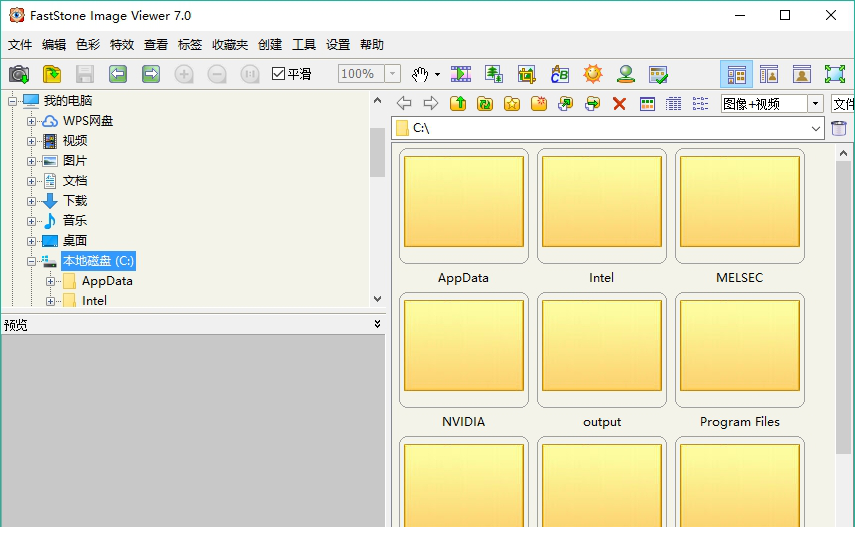
Task: Open the 收藏夹 menu
Action: pos(230,45)
